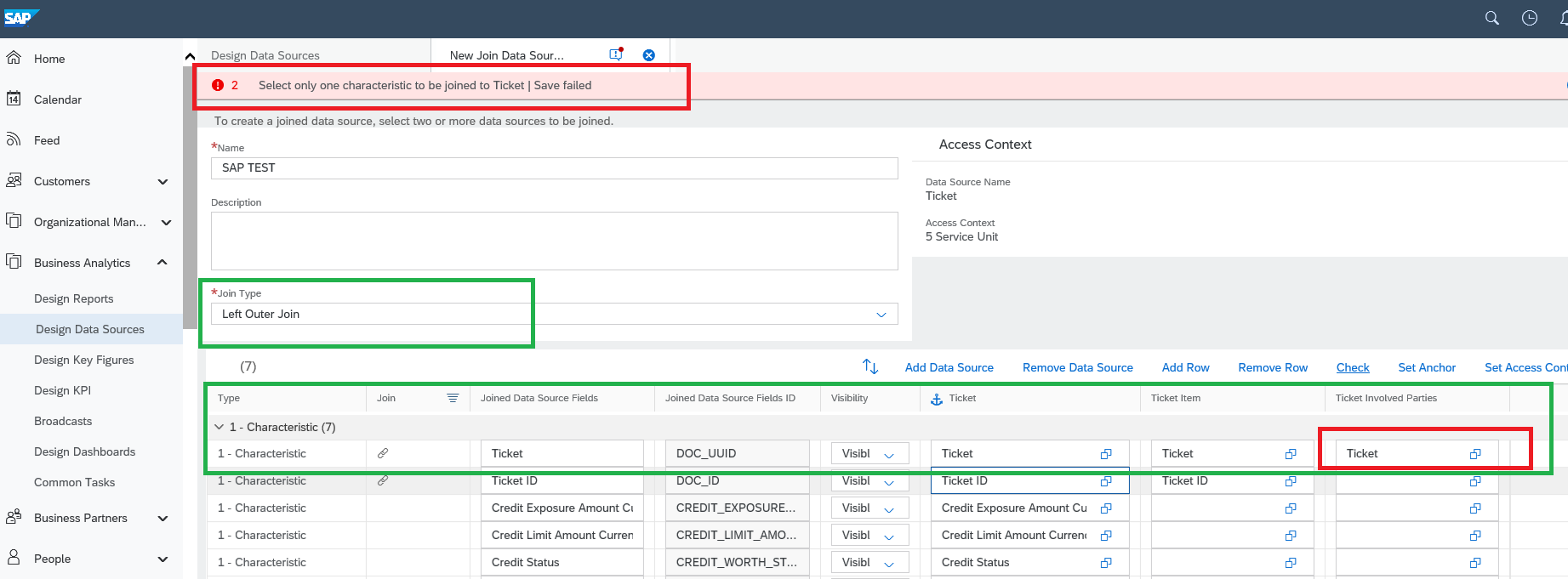Click the Organizational Management icon

point(14,221)
